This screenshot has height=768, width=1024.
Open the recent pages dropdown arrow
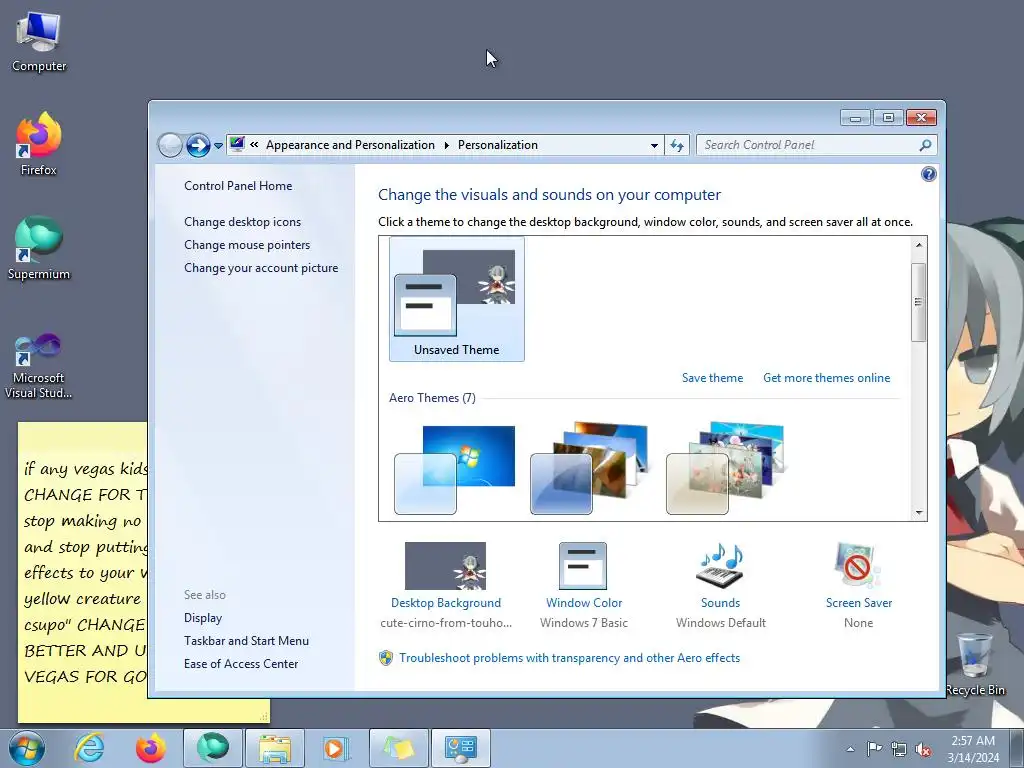tap(218, 146)
